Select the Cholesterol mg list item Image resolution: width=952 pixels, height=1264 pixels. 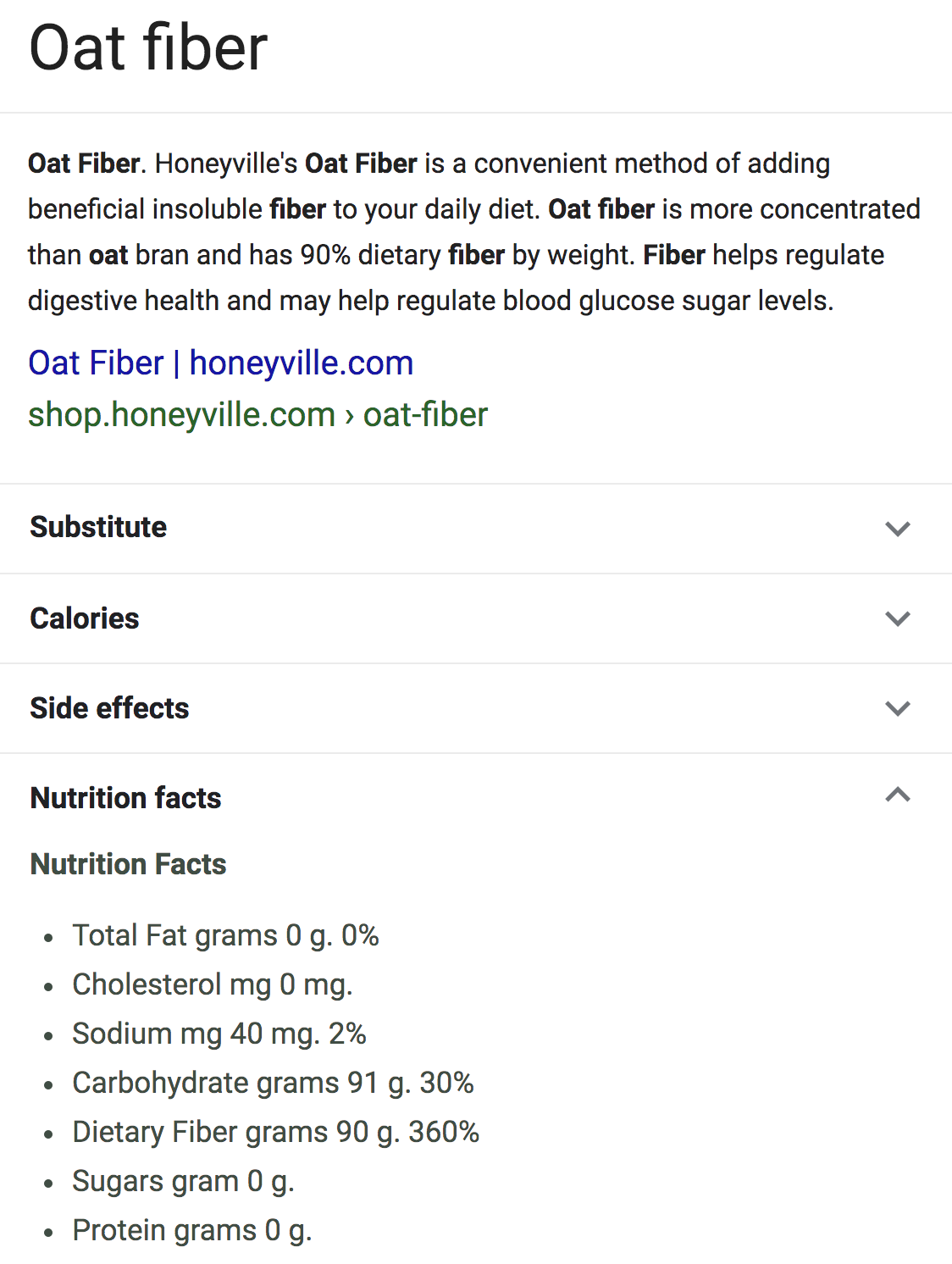pos(213,984)
